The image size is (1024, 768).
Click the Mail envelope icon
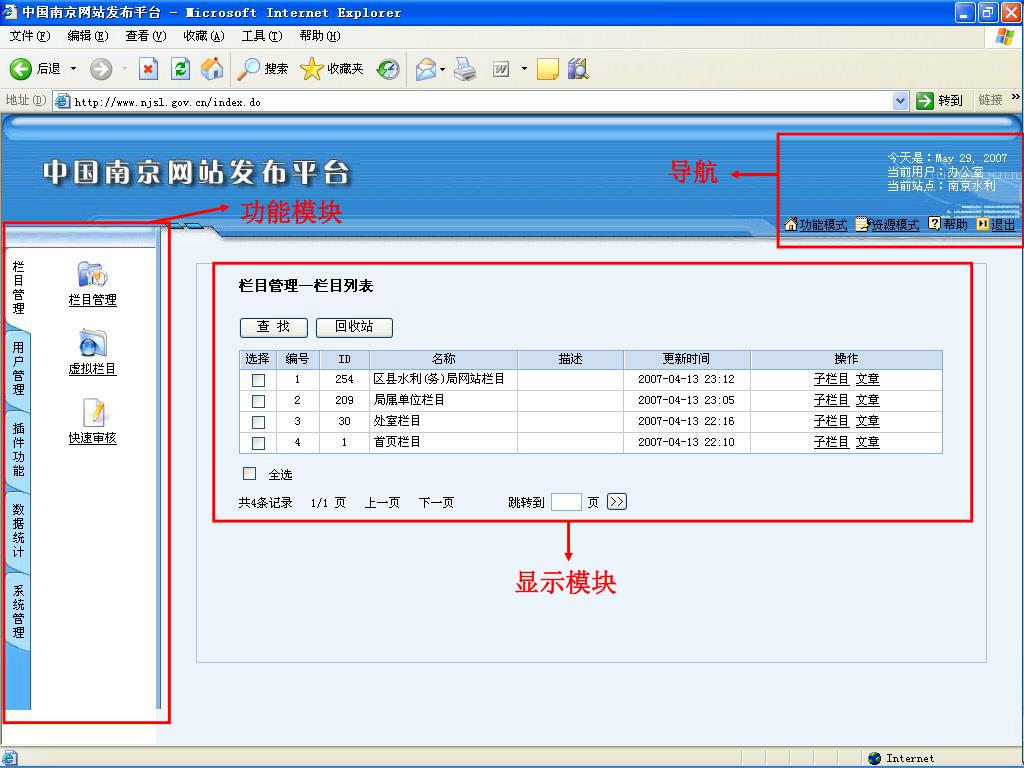(x=425, y=69)
